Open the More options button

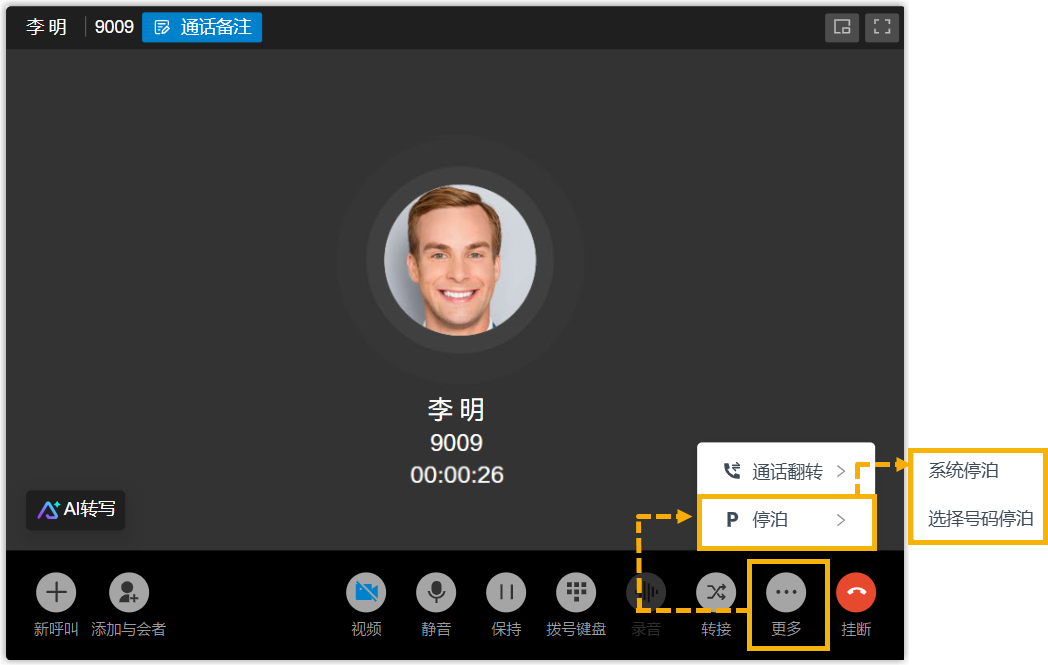coord(786,592)
